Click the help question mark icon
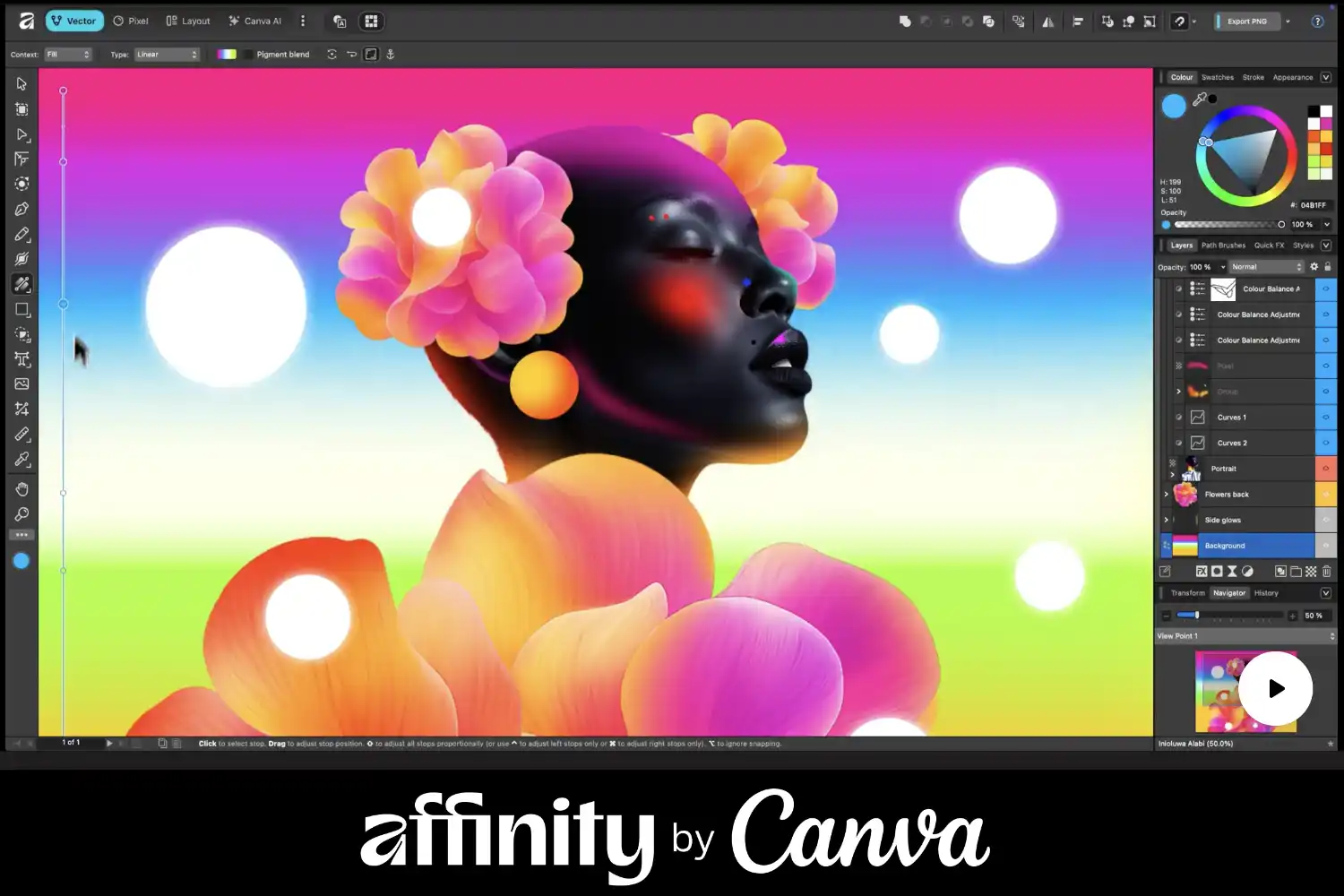The height and width of the screenshot is (896, 1344). pyautogui.click(x=1317, y=22)
